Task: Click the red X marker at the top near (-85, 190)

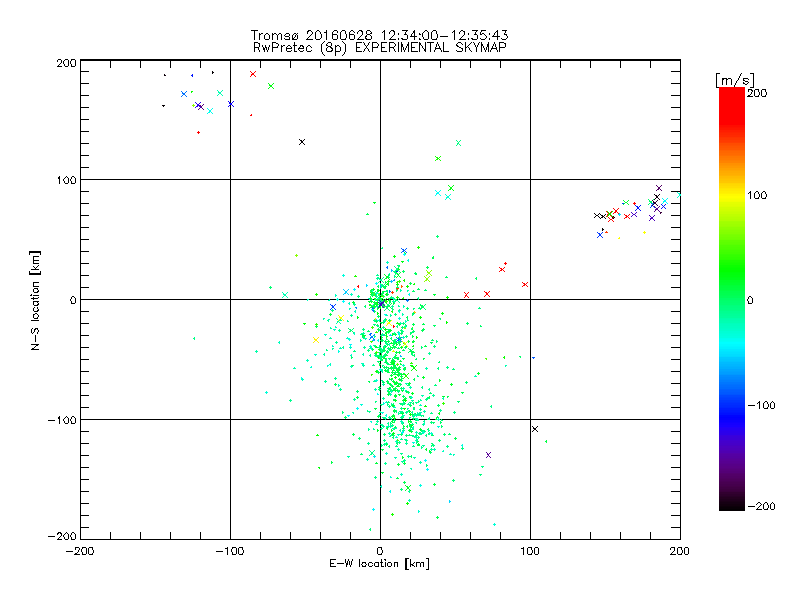Action: [x=253, y=74]
